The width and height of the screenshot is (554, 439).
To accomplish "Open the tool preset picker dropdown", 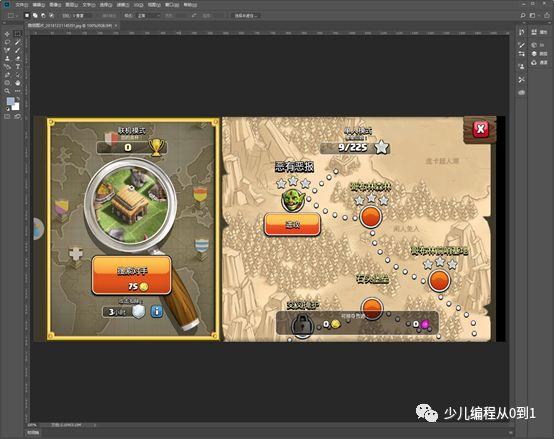I will (x=13, y=16).
